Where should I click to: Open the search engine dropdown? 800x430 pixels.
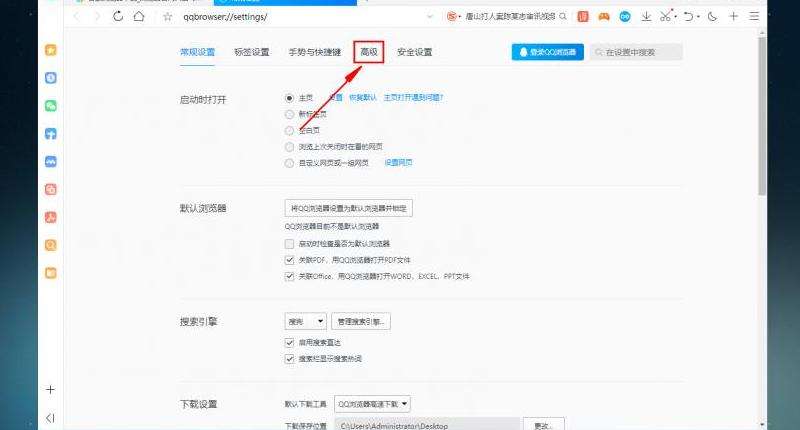click(x=305, y=321)
